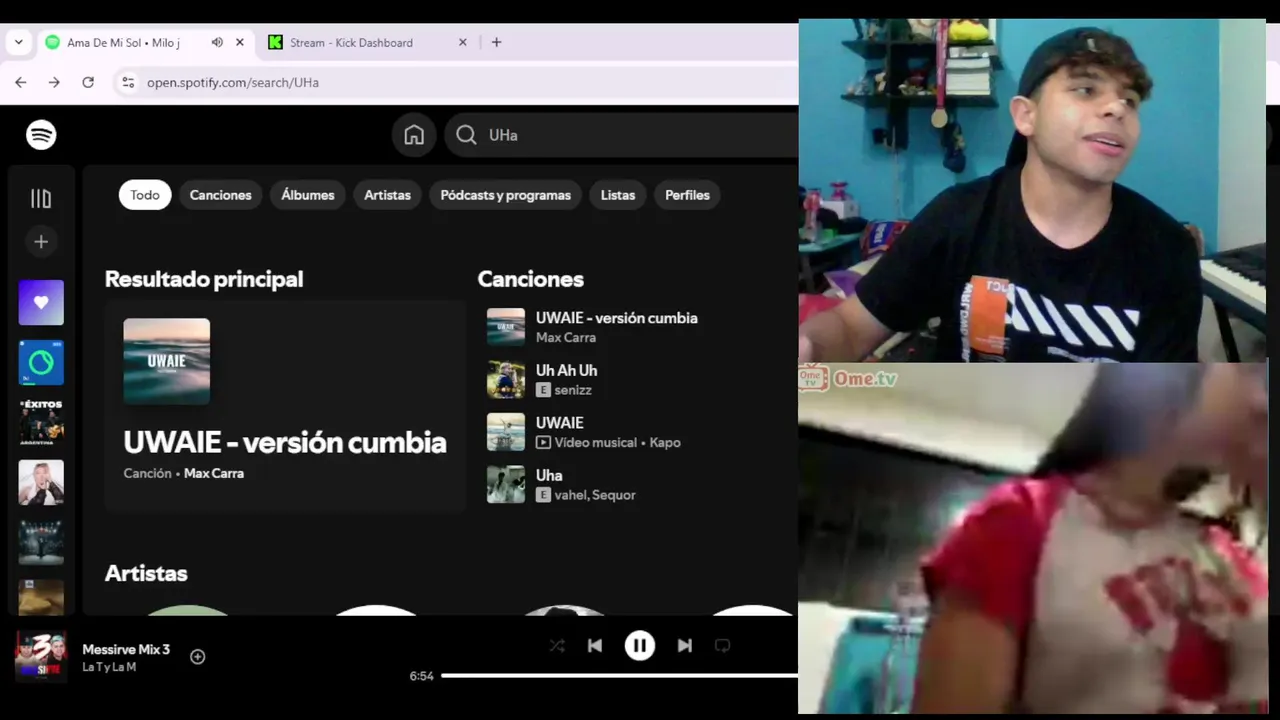Open a new browser tab
Image resolution: width=1280 pixels, height=720 pixels.
coord(496,42)
